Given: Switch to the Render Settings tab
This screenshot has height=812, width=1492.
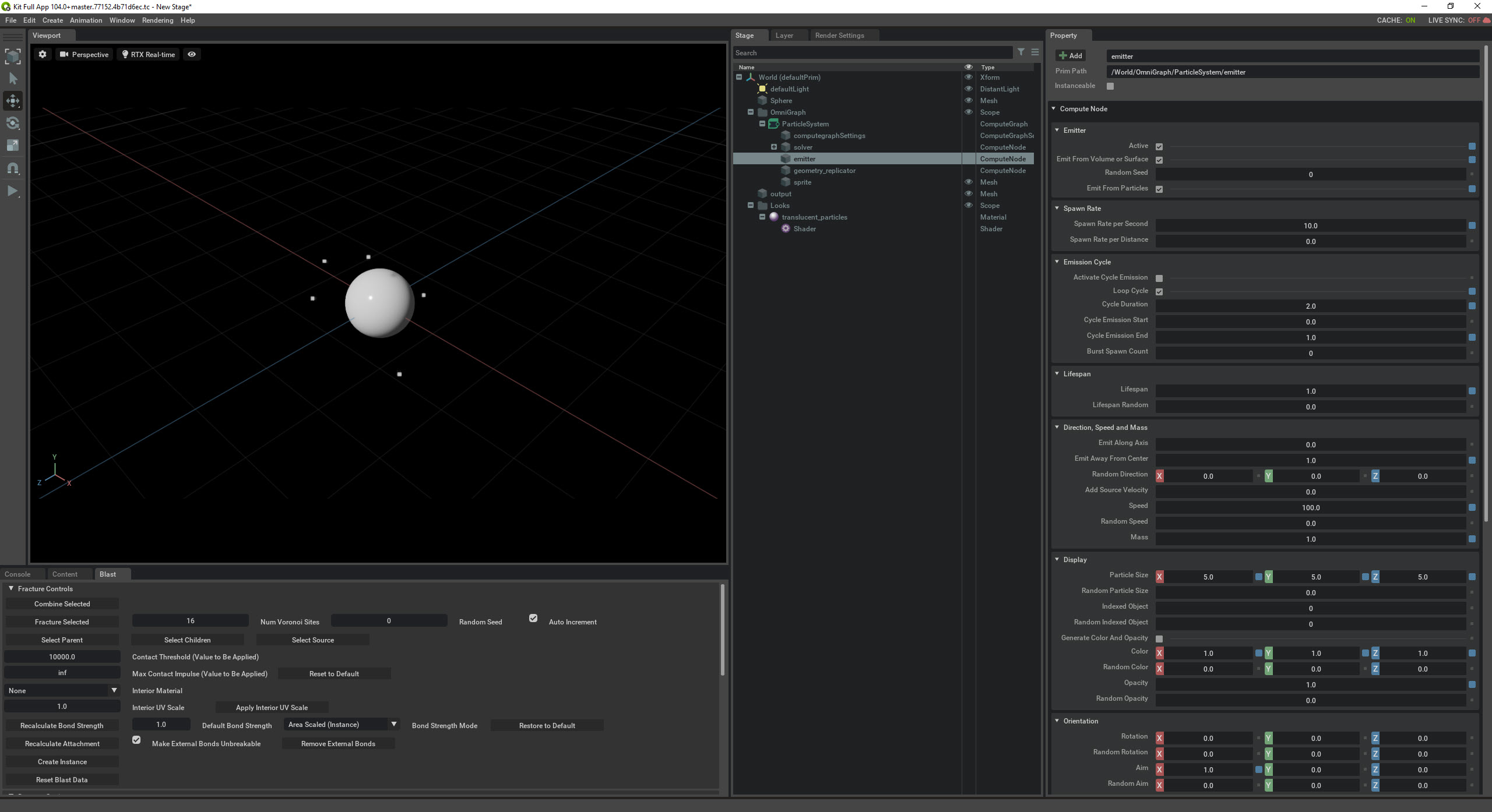Looking at the screenshot, I should click(x=839, y=36).
